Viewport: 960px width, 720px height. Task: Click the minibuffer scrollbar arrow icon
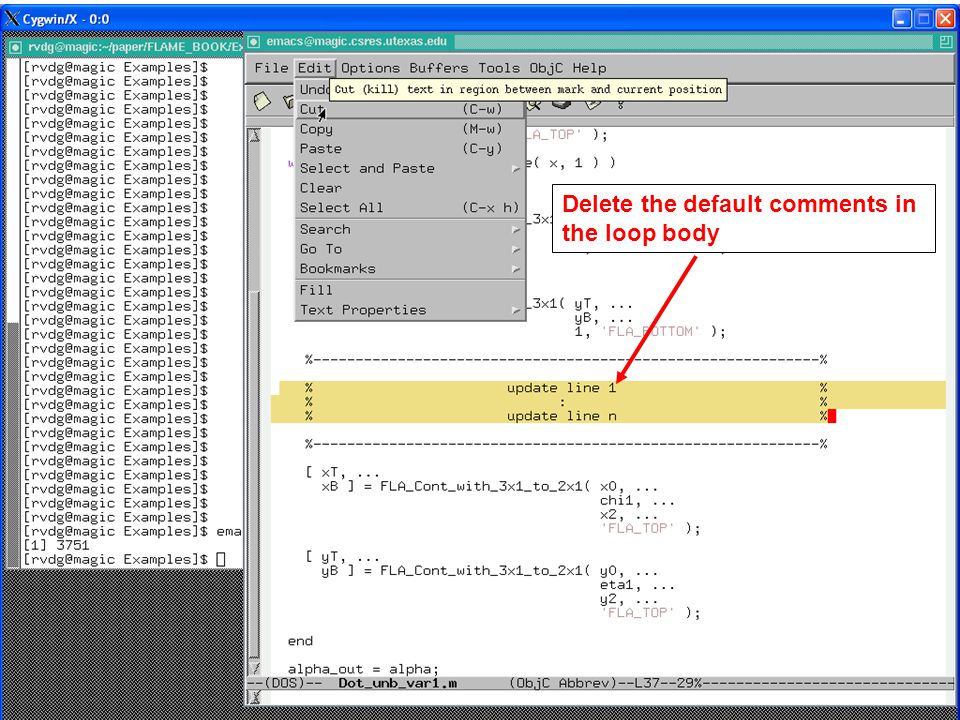pos(254,697)
